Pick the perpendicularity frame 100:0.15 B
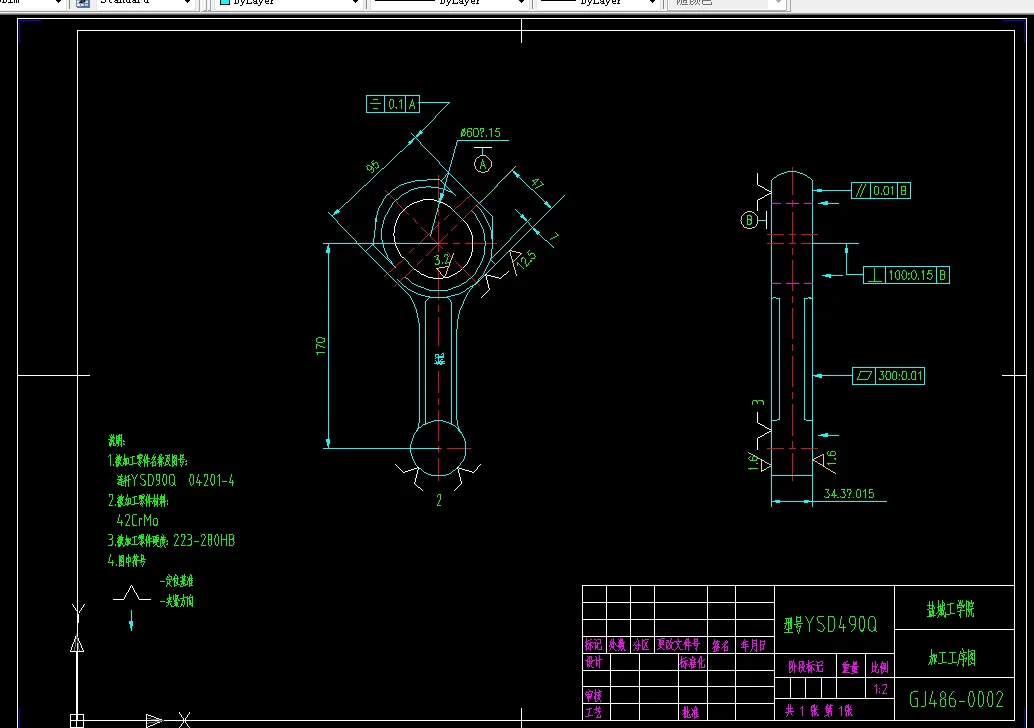 (x=906, y=275)
